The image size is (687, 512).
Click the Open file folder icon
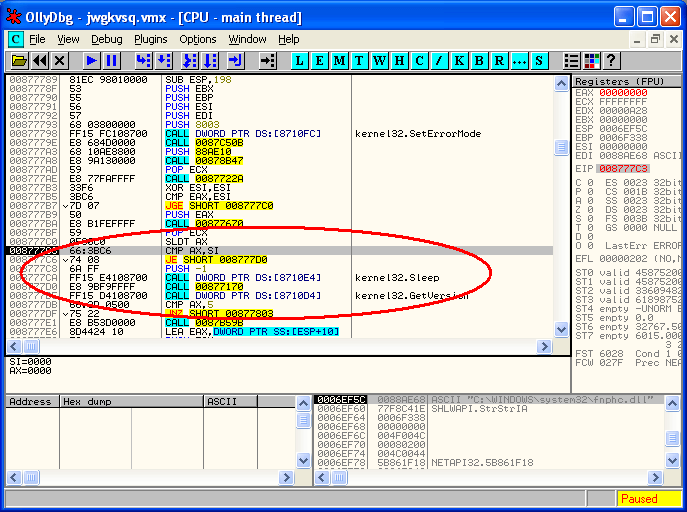click(19, 60)
